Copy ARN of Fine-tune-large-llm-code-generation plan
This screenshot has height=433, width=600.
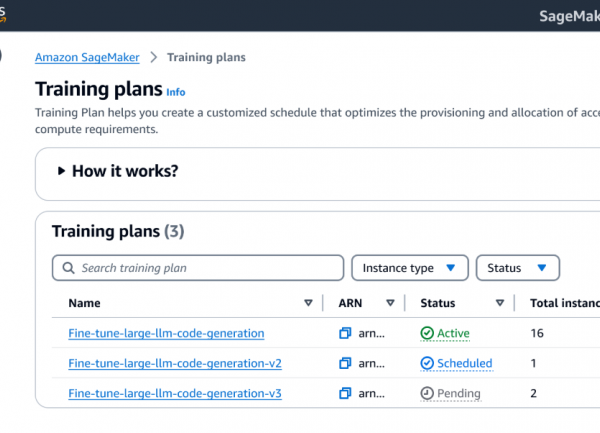tap(345, 333)
